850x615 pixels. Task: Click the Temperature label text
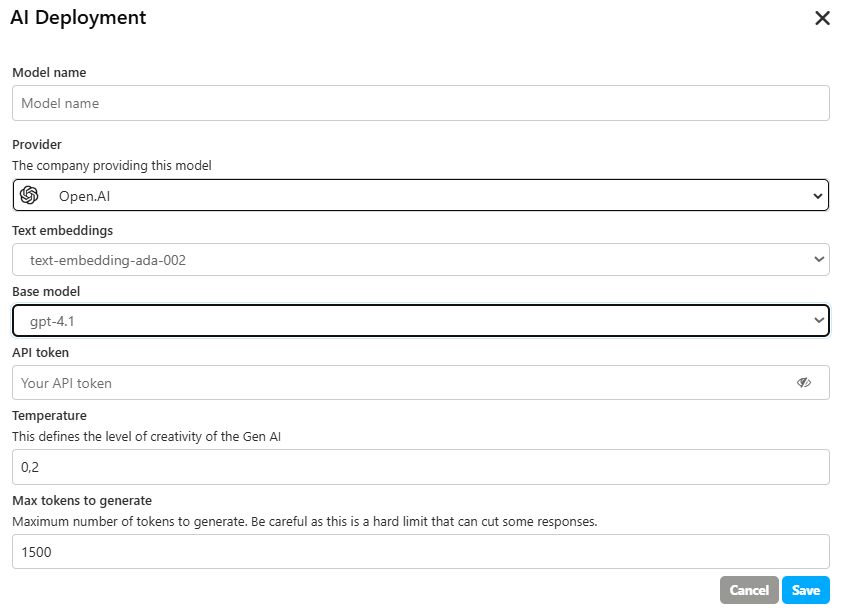tap(49, 415)
